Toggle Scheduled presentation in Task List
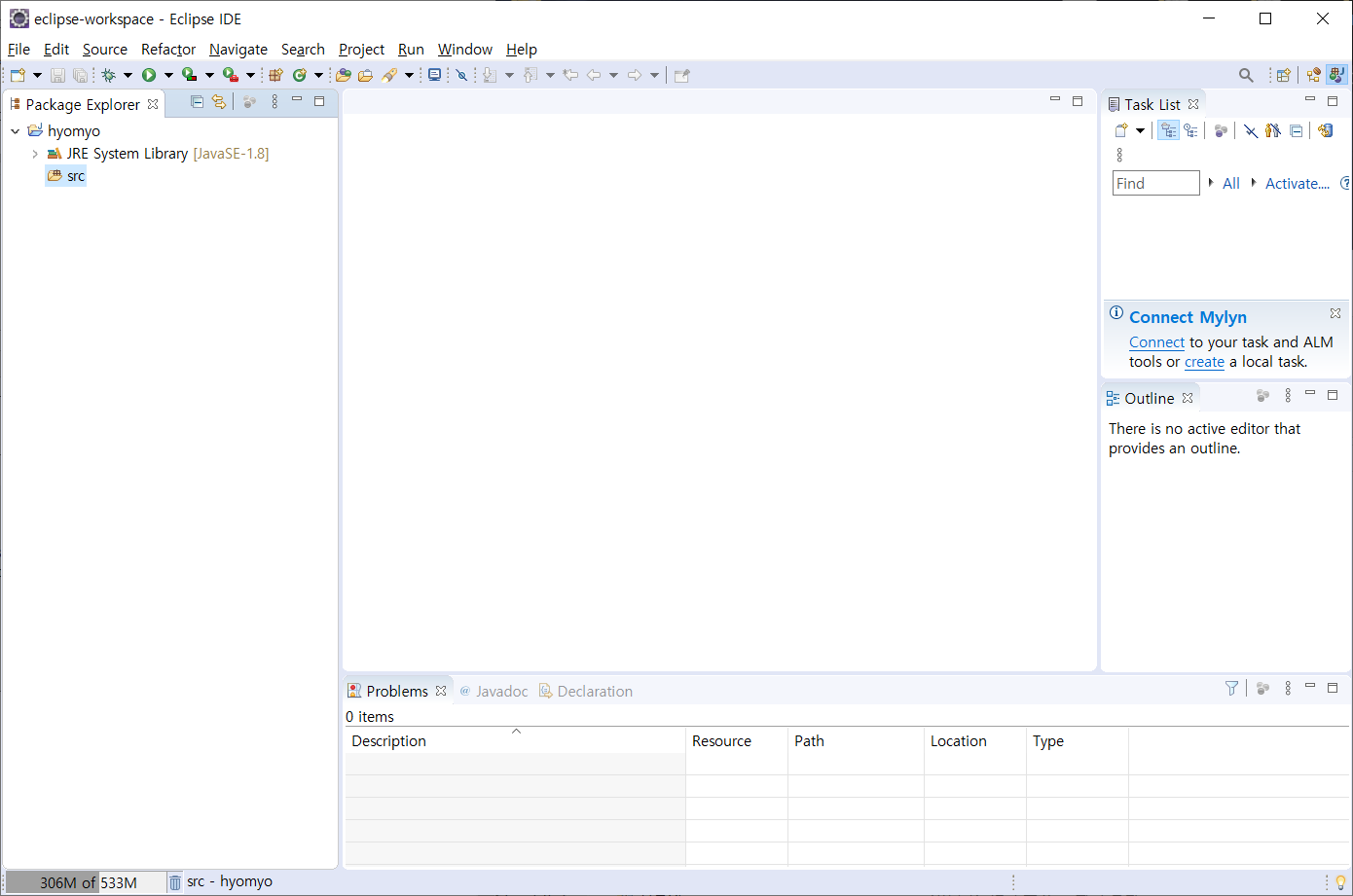Viewport: 1353px width, 896px height. click(1190, 130)
